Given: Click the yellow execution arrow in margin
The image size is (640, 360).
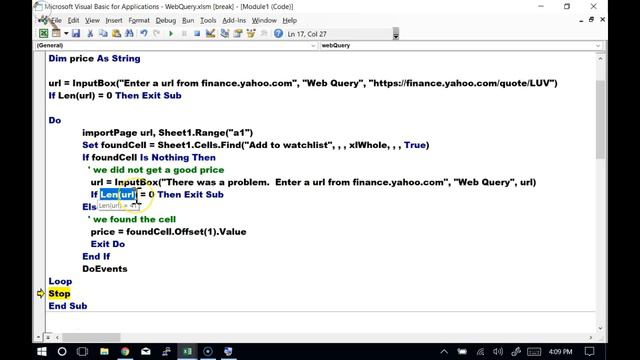Looking at the screenshot, I should [40, 293].
